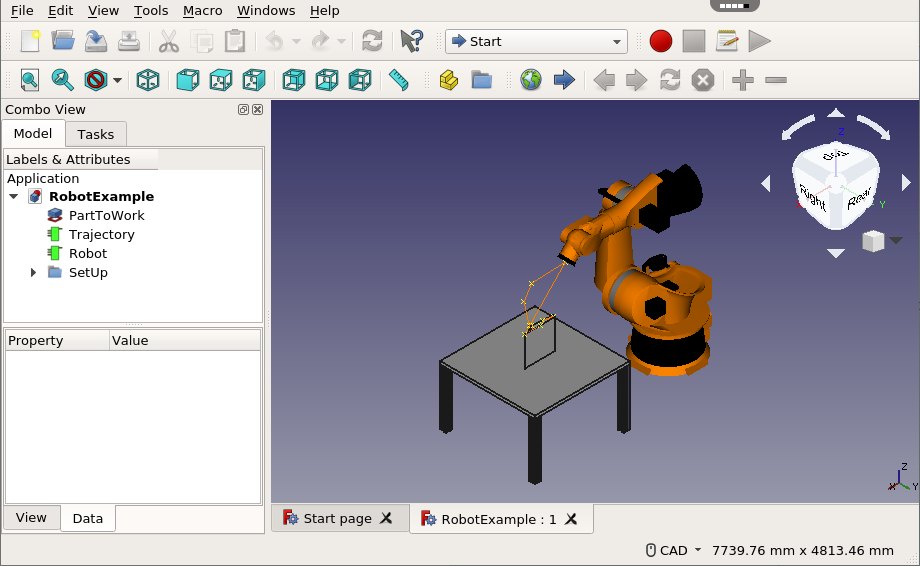Open the navigation cube mini menu arrow

point(896,240)
